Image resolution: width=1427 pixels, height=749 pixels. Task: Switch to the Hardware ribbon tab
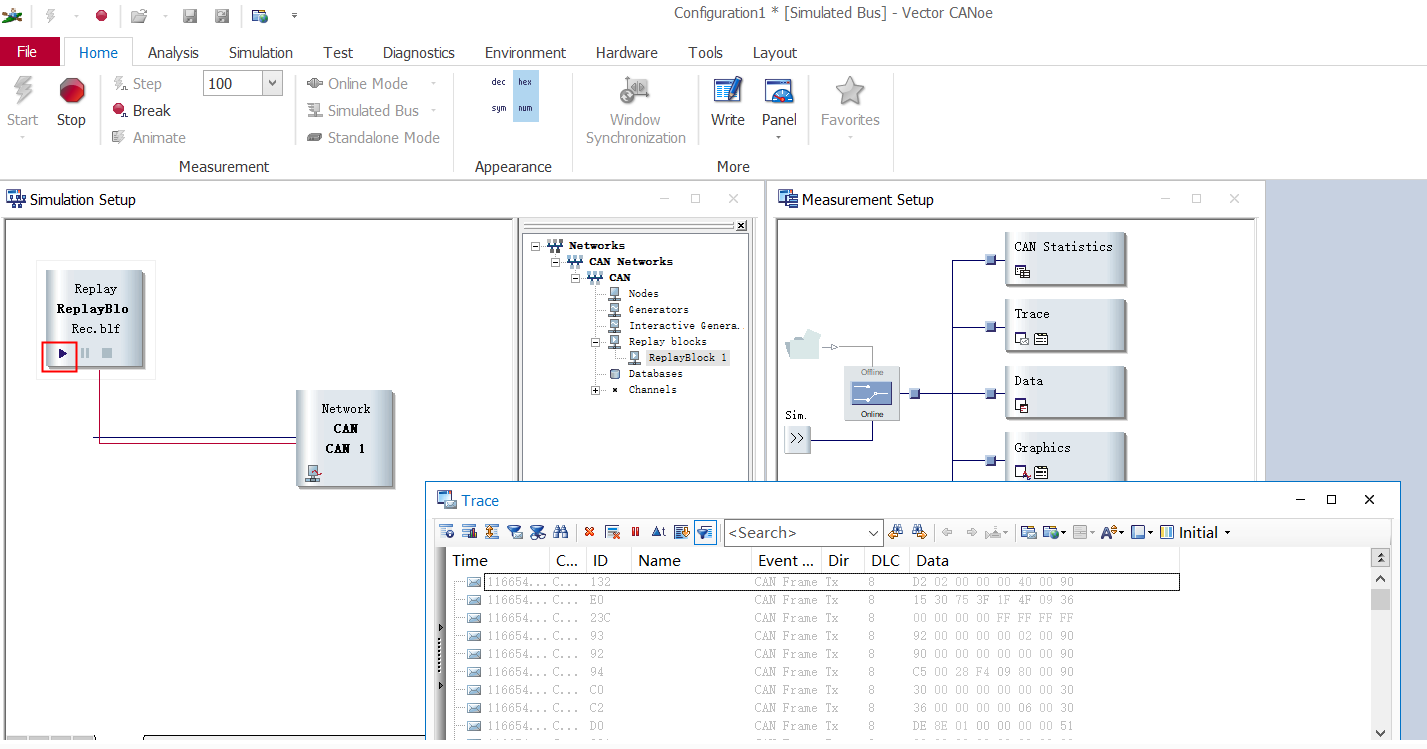coord(627,53)
